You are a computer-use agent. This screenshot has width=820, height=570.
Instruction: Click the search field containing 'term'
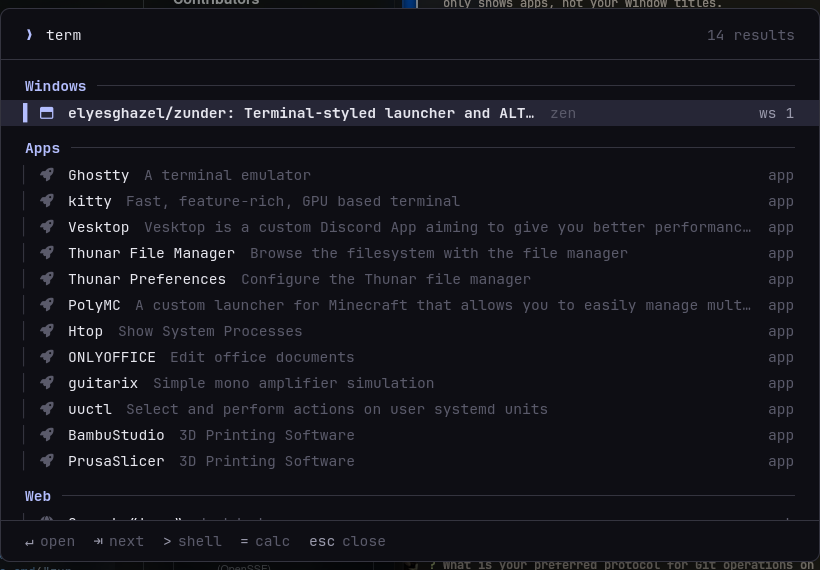pos(366,35)
